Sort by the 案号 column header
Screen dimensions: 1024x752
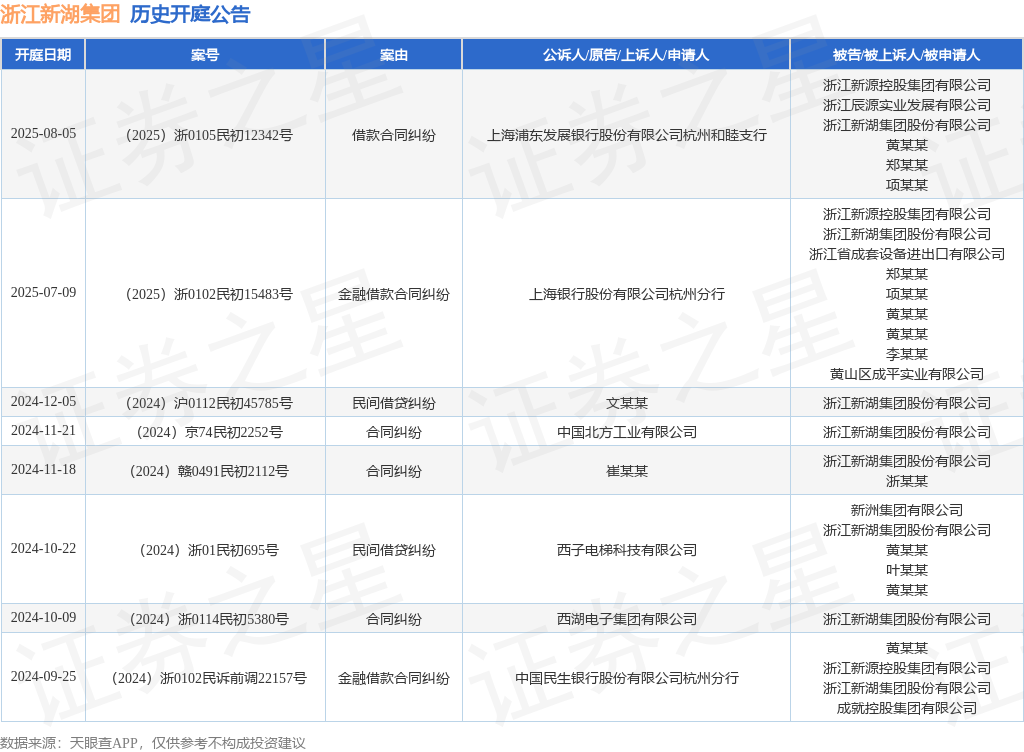pyautogui.click(x=205, y=55)
